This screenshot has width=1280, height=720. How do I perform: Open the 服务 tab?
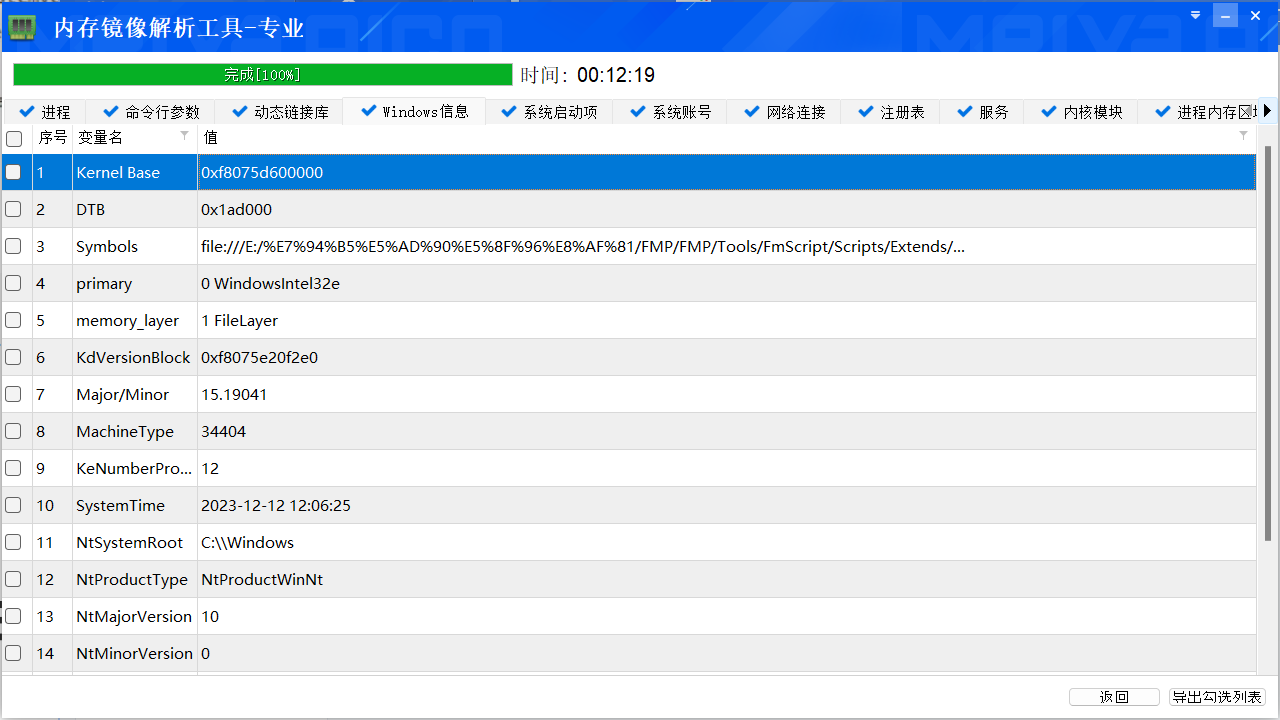pos(981,112)
